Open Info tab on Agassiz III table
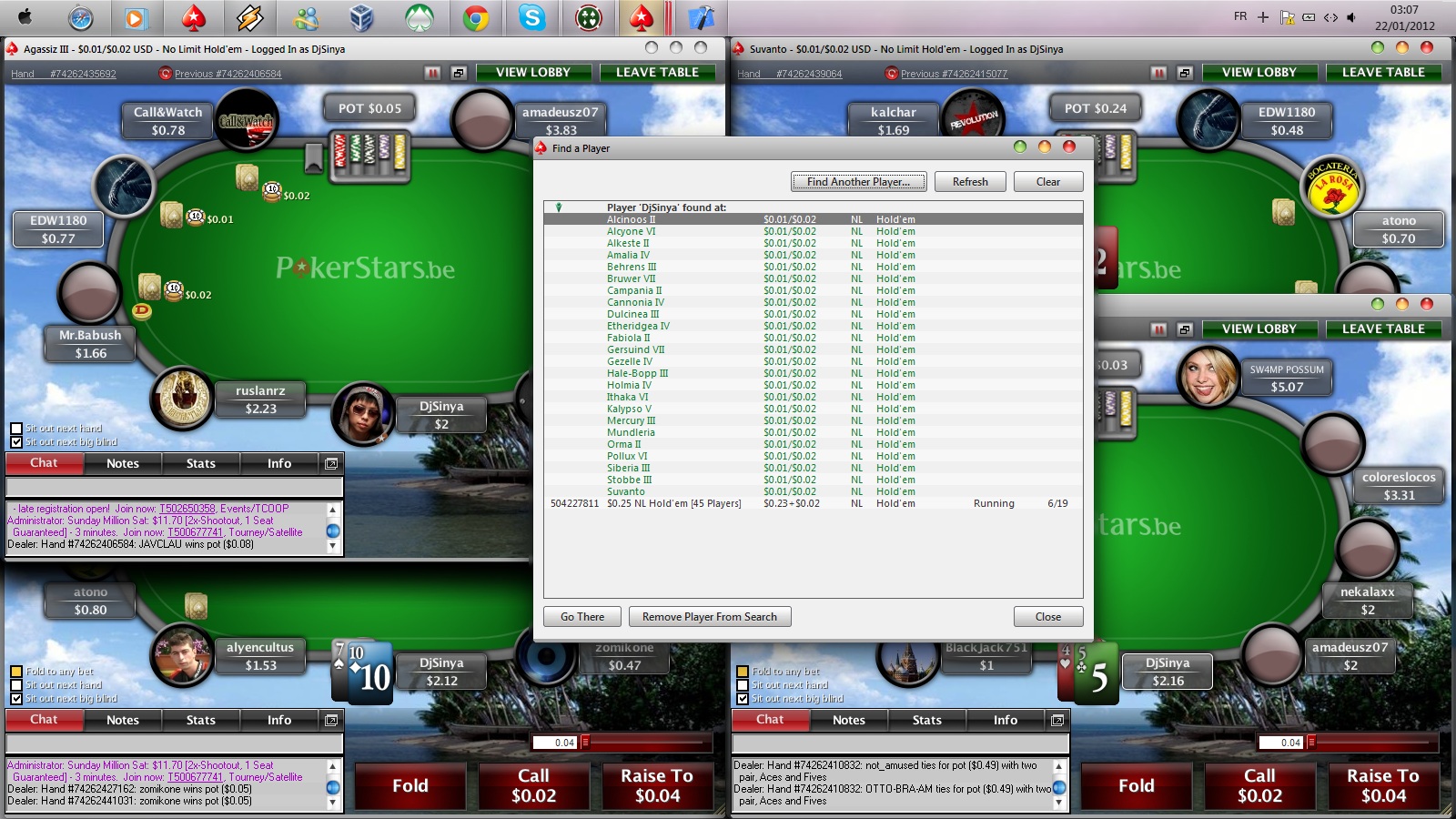The width and height of the screenshot is (1456, 819). tap(279, 463)
